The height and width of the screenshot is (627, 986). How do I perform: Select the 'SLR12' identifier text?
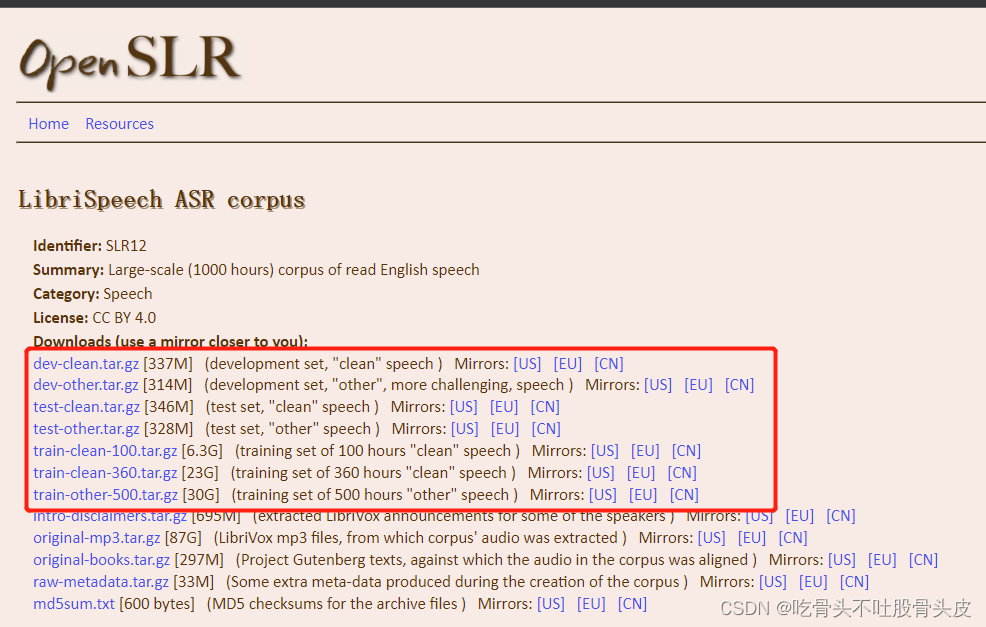pyautogui.click(x=126, y=246)
